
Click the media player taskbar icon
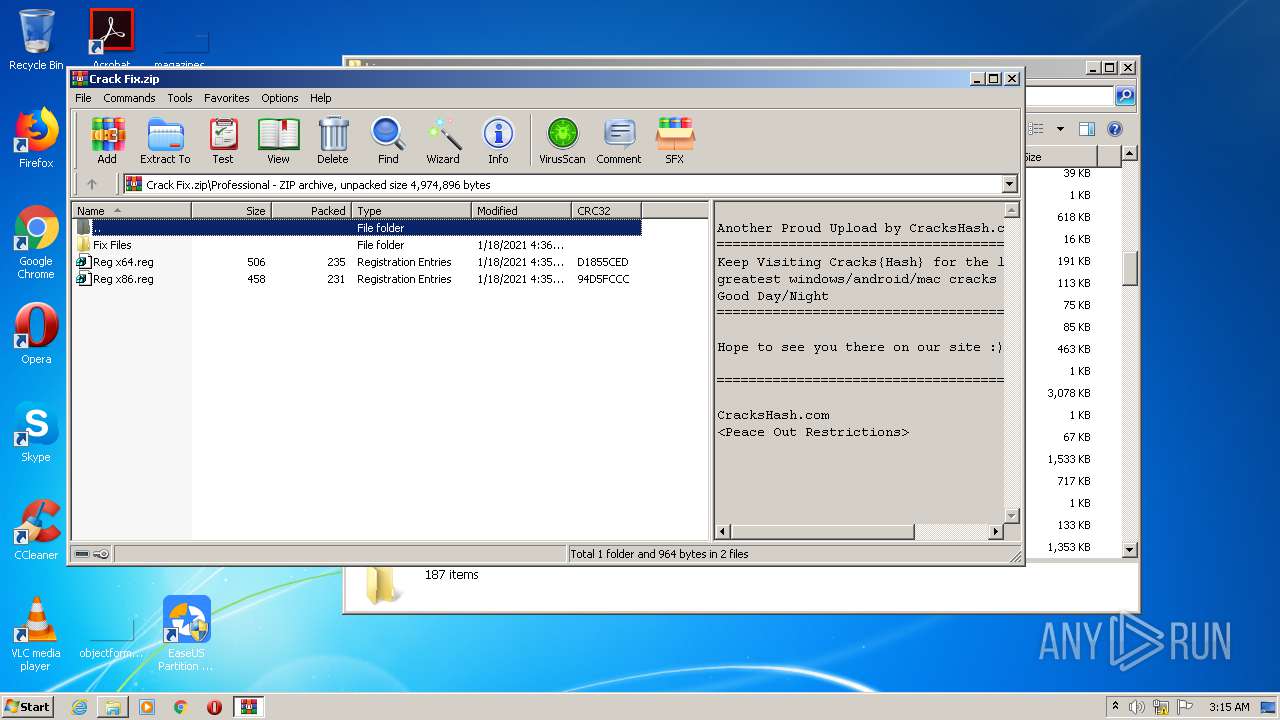pyautogui.click(x=147, y=707)
